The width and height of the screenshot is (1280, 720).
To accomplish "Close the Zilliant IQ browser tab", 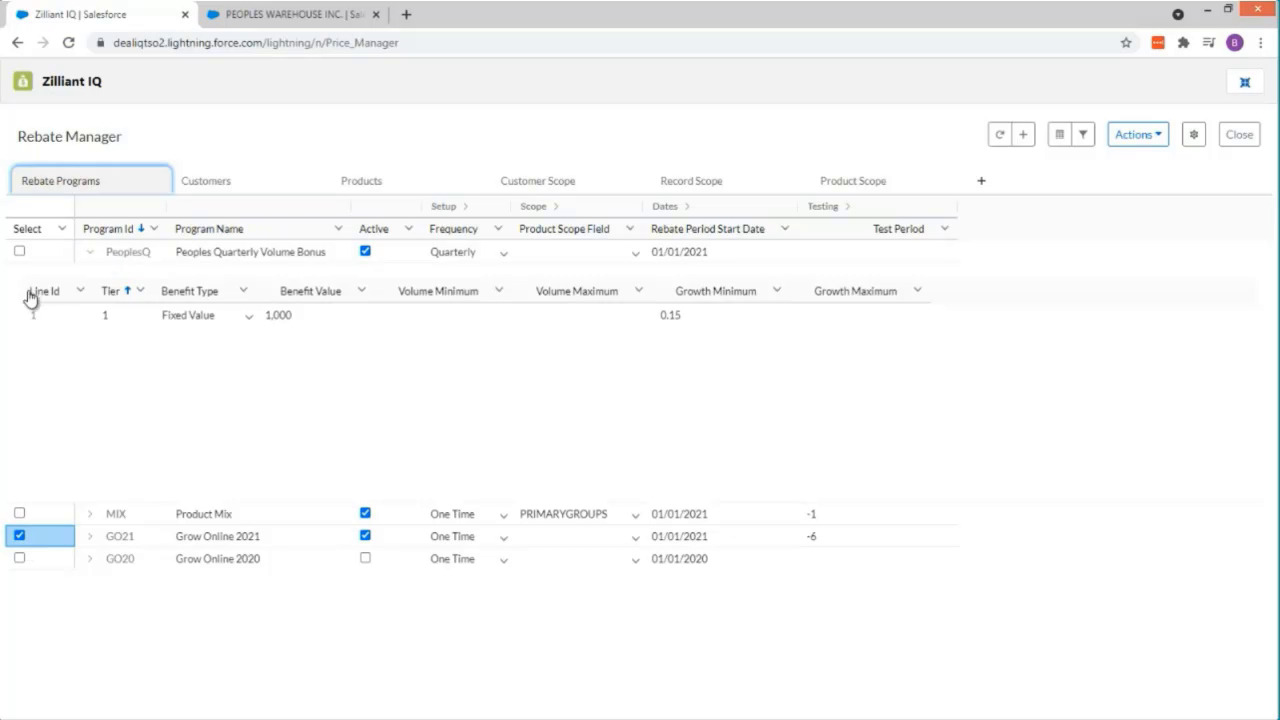I will (185, 15).
